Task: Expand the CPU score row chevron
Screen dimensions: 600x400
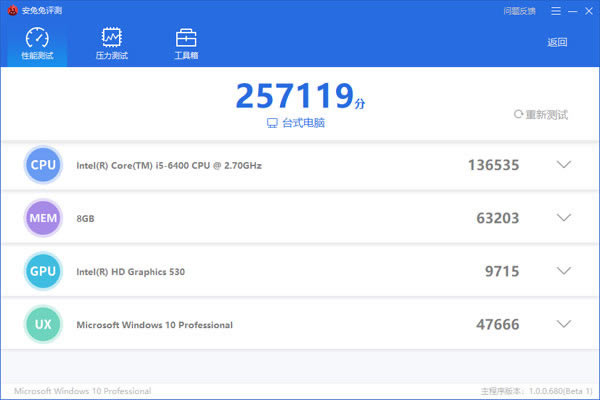Action: coord(564,165)
